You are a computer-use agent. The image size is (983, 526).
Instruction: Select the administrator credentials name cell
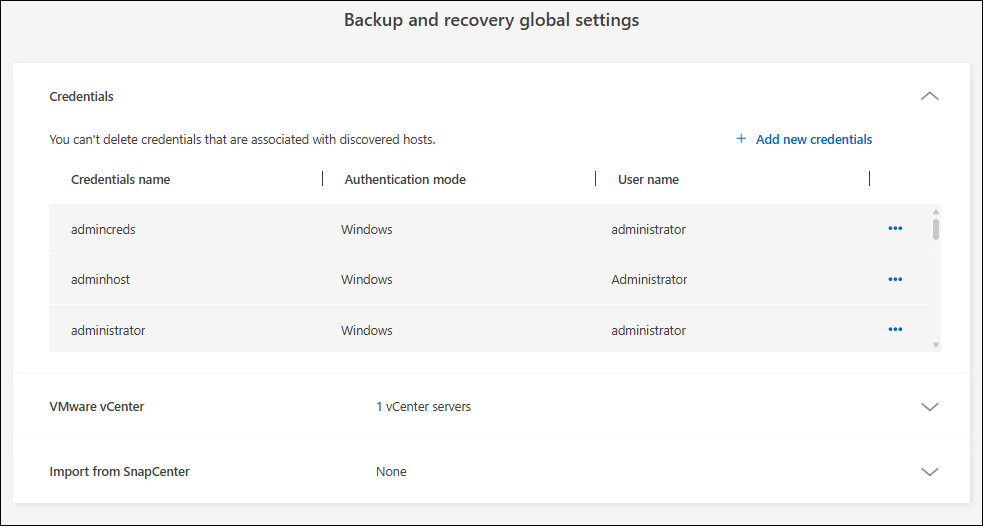pos(108,330)
